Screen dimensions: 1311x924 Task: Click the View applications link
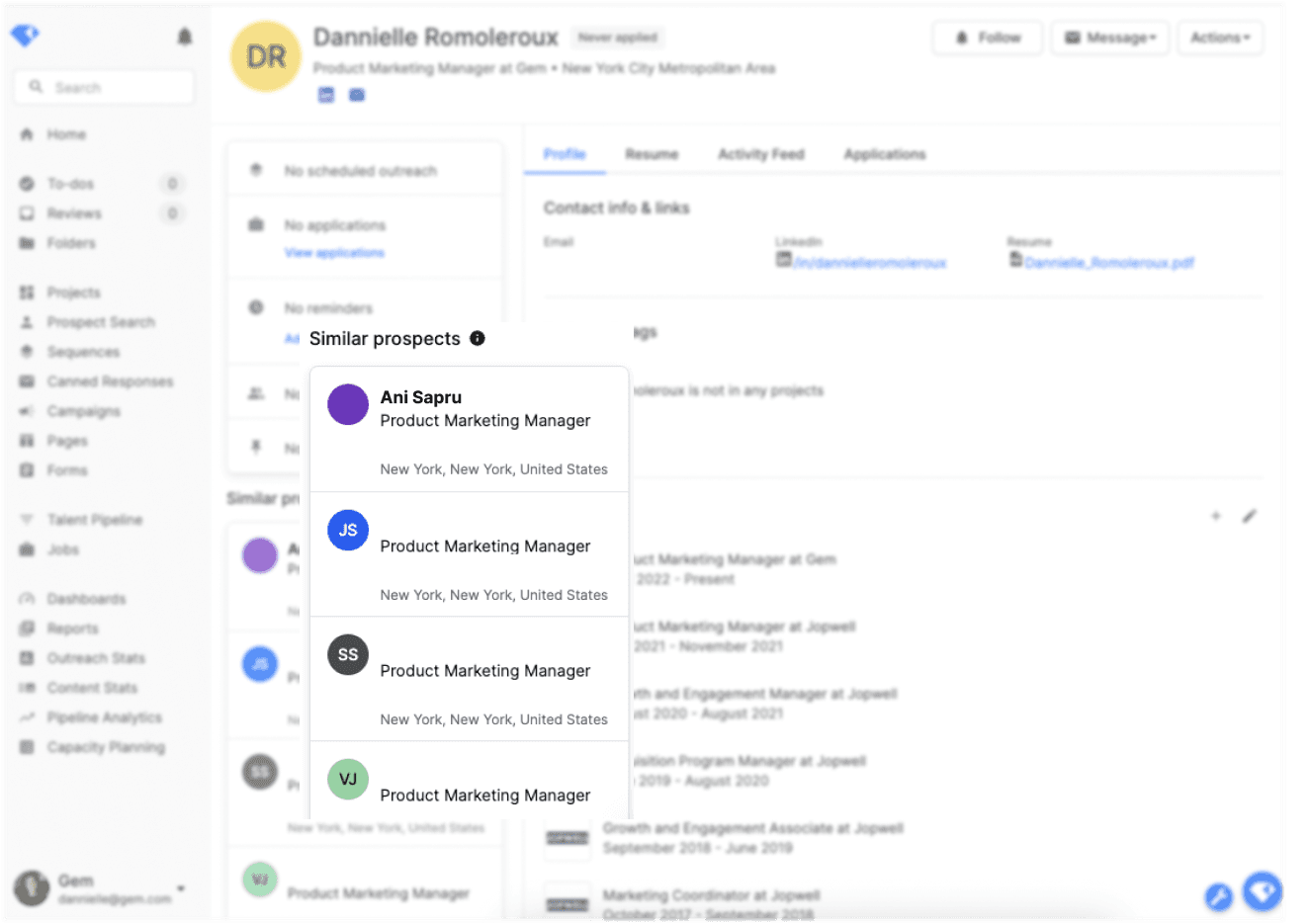(x=334, y=253)
